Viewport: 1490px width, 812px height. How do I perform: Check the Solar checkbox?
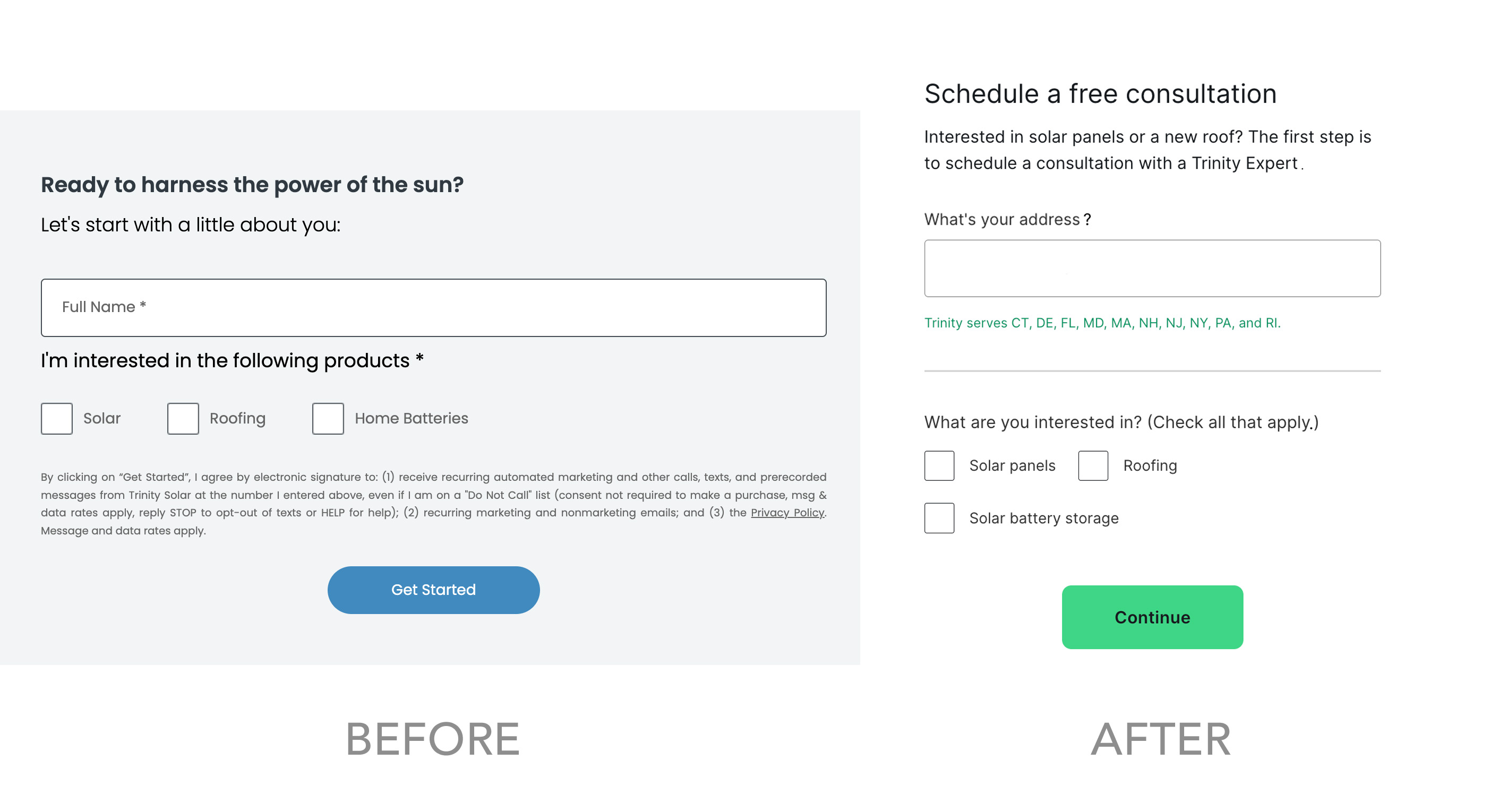pyautogui.click(x=57, y=418)
